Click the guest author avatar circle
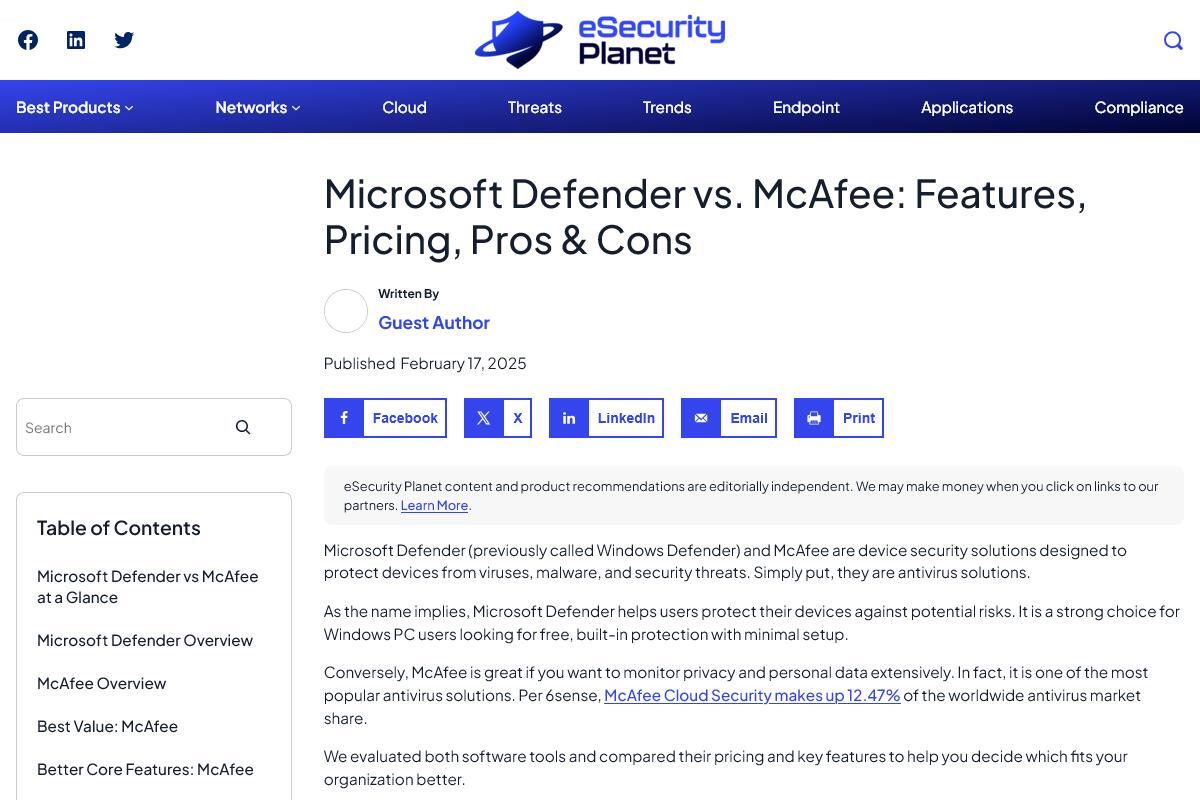Screen dimensions: 1200x800 click(x=346, y=311)
